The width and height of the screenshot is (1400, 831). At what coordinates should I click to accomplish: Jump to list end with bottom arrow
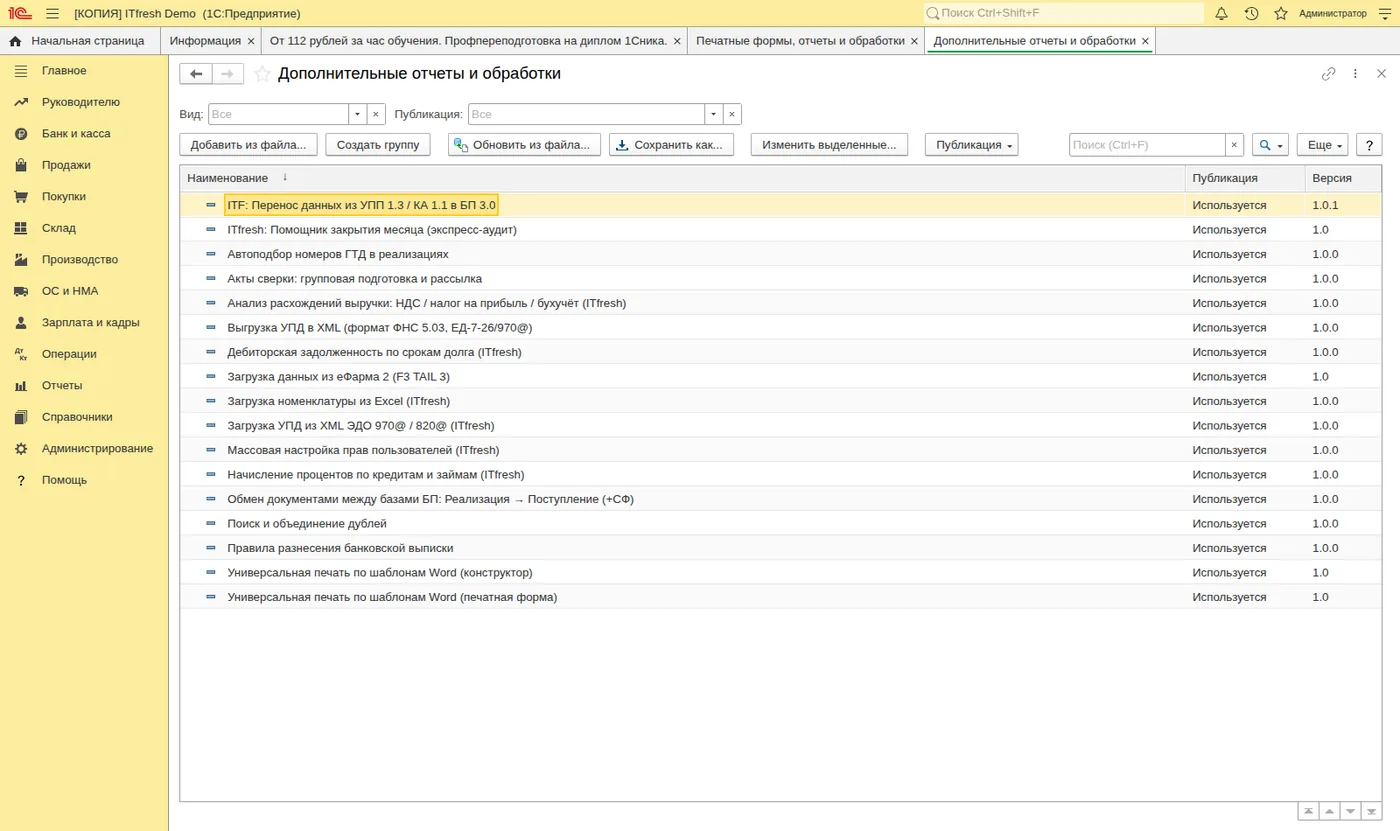pyautogui.click(x=1373, y=811)
